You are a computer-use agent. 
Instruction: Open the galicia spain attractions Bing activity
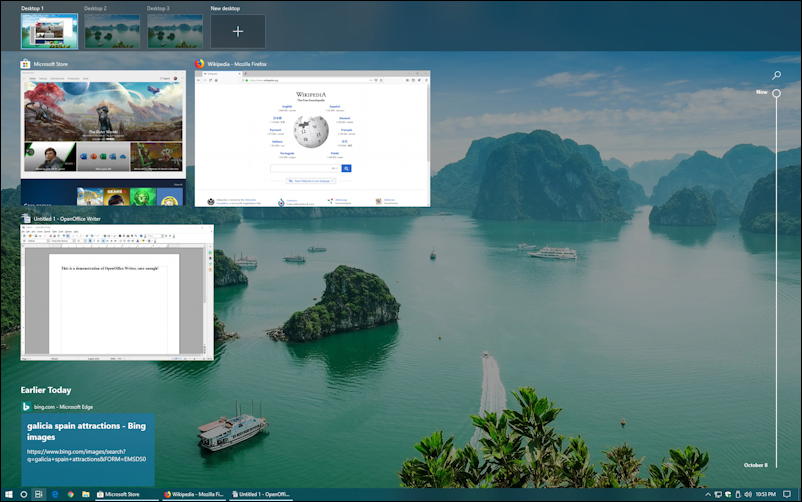(x=88, y=450)
